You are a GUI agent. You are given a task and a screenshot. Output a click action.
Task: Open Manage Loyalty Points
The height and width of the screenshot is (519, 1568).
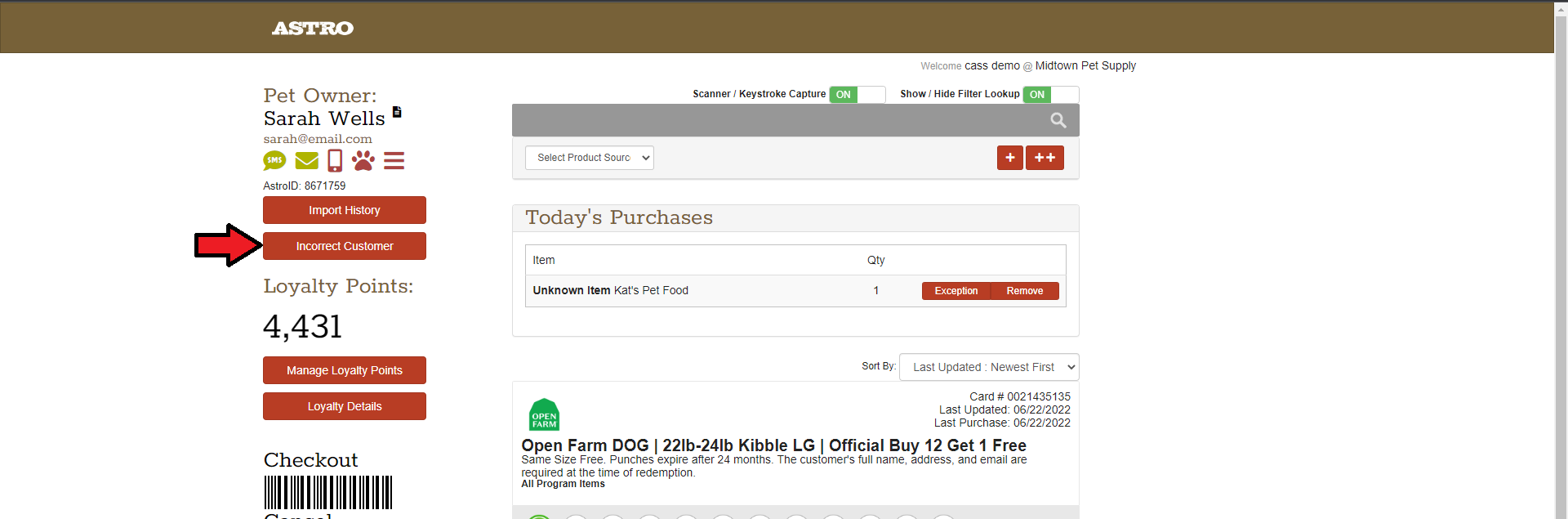tap(344, 370)
